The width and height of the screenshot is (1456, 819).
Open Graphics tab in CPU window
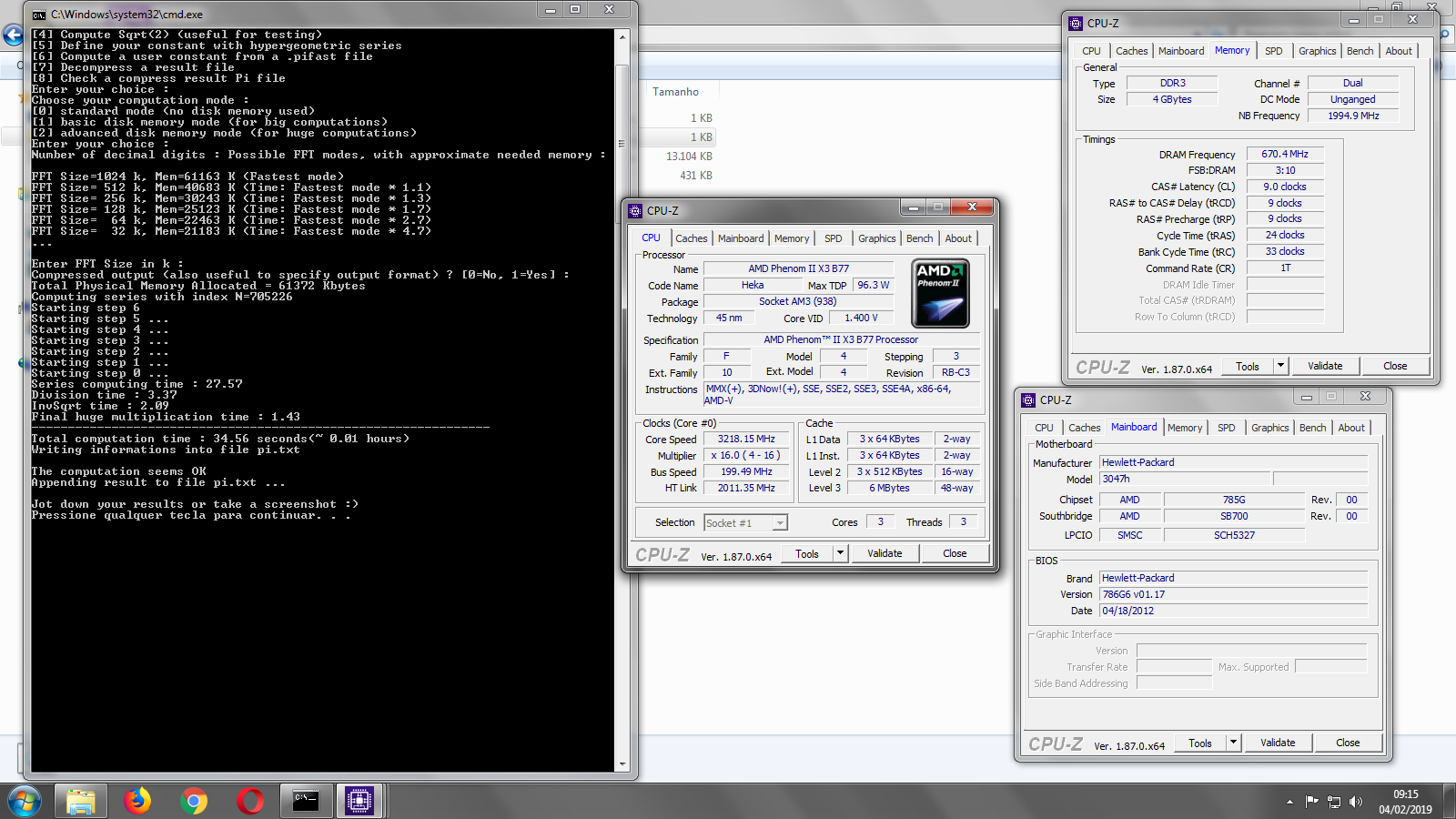click(877, 238)
